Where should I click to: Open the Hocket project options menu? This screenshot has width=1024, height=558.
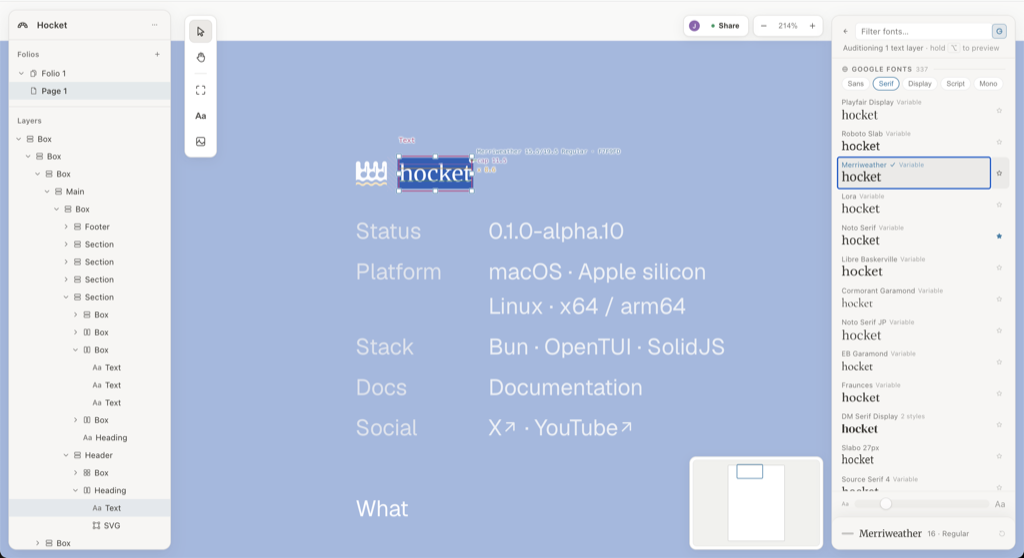pyautogui.click(x=155, y=25)
